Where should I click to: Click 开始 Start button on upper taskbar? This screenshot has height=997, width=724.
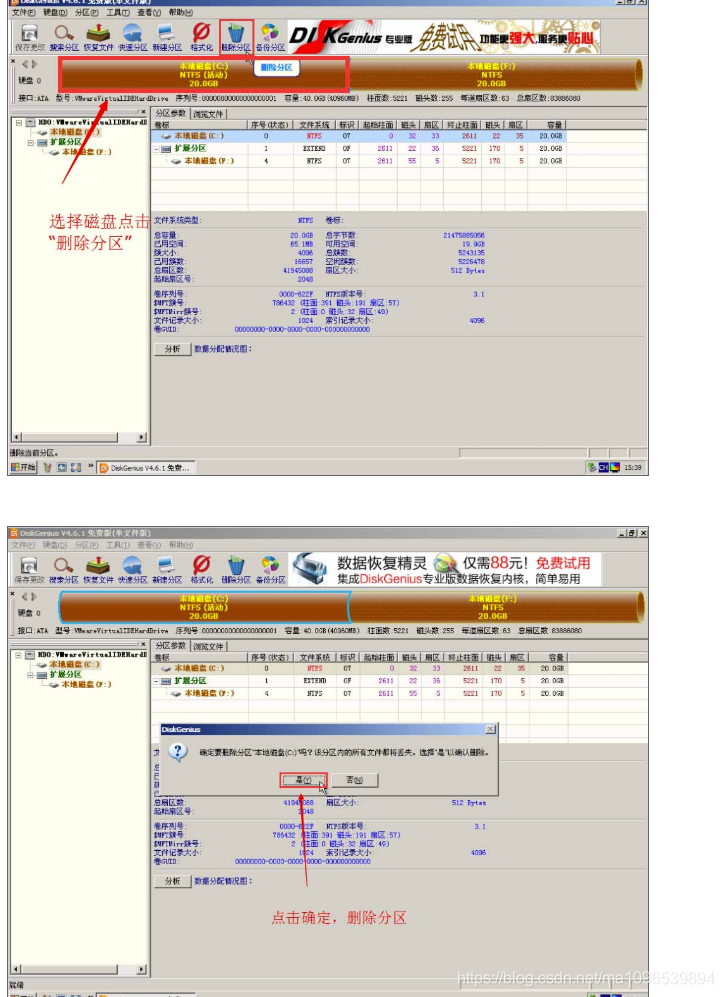23,467
